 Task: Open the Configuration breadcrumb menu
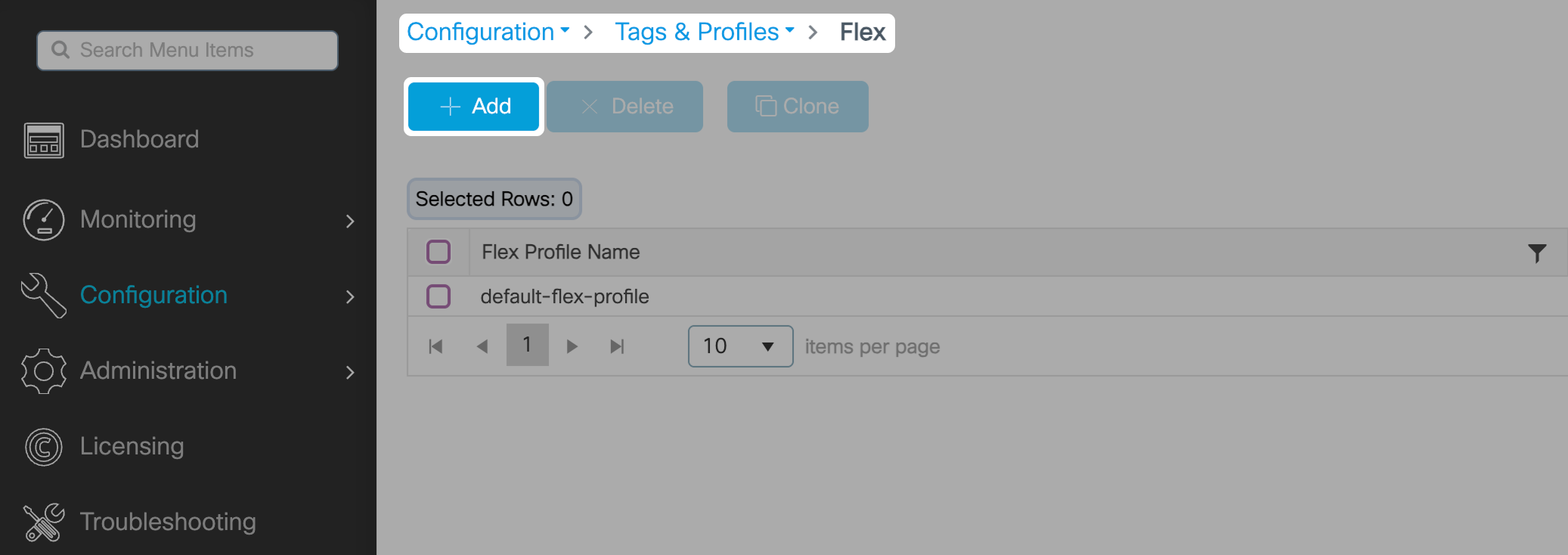(x=488, y=32)
